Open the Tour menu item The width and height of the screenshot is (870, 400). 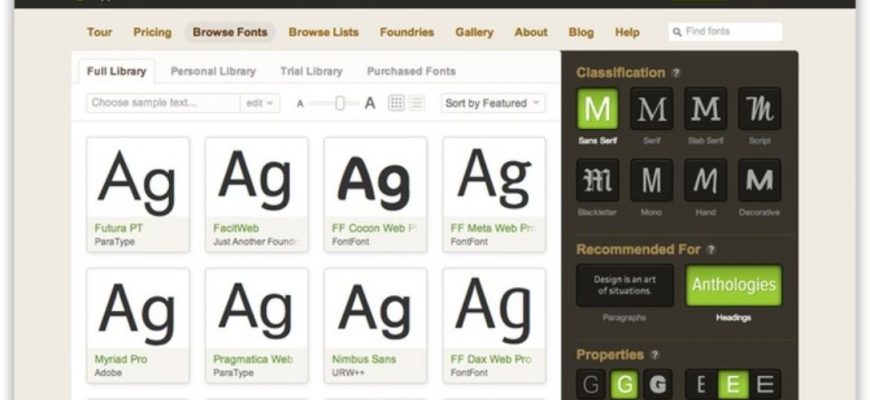[99, 32]
